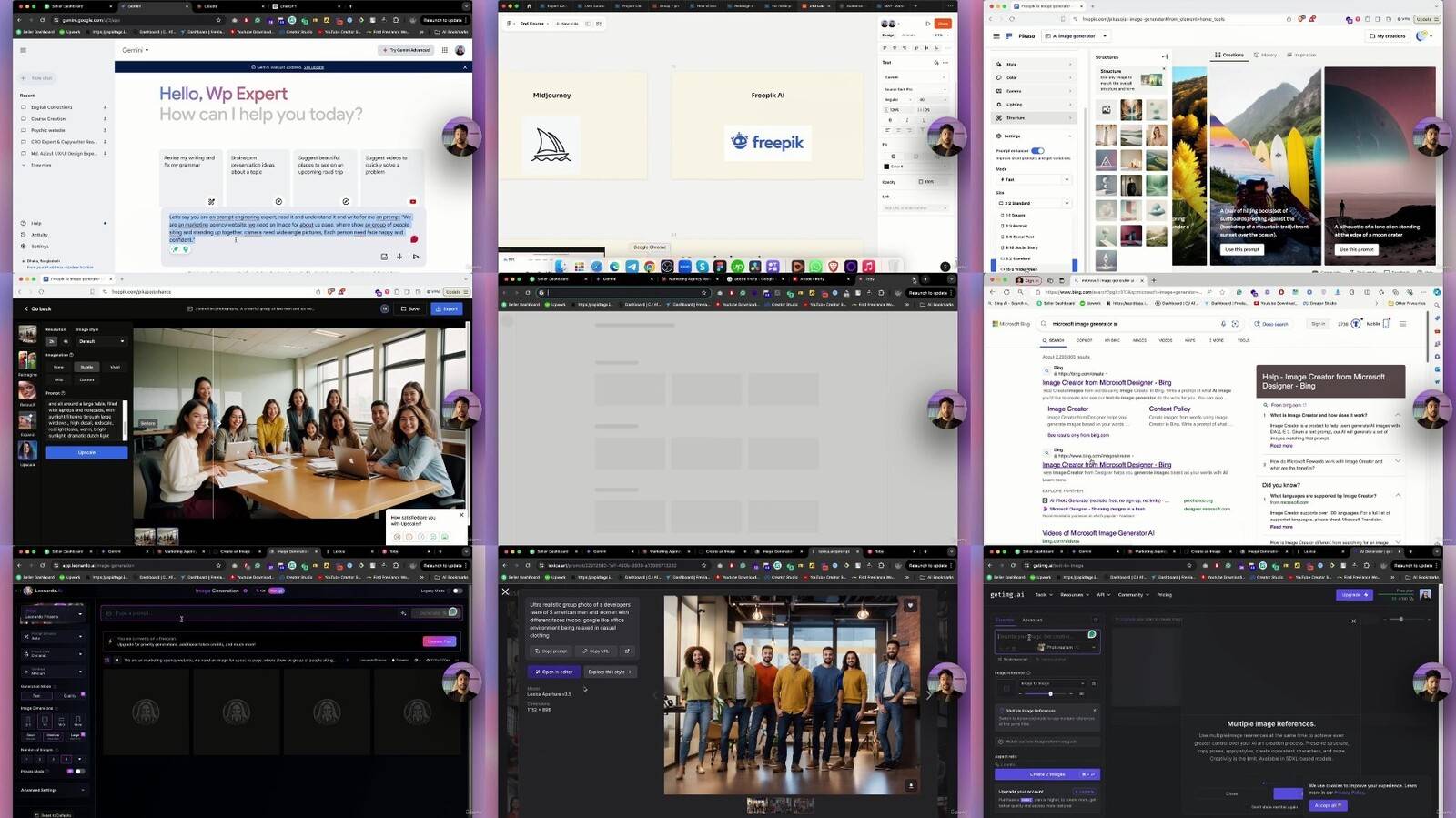Select the Subtle imagination option
The width and height of the screenshot is (1456, 818).
(x=86, y=367)
